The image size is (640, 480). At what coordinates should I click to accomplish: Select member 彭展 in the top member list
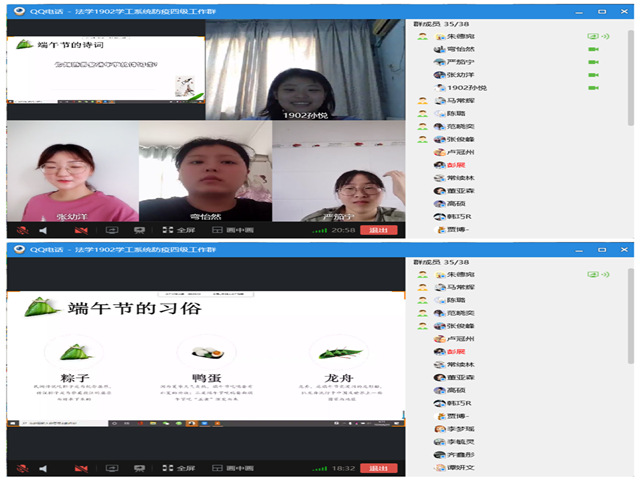click(x=456, y=165)
